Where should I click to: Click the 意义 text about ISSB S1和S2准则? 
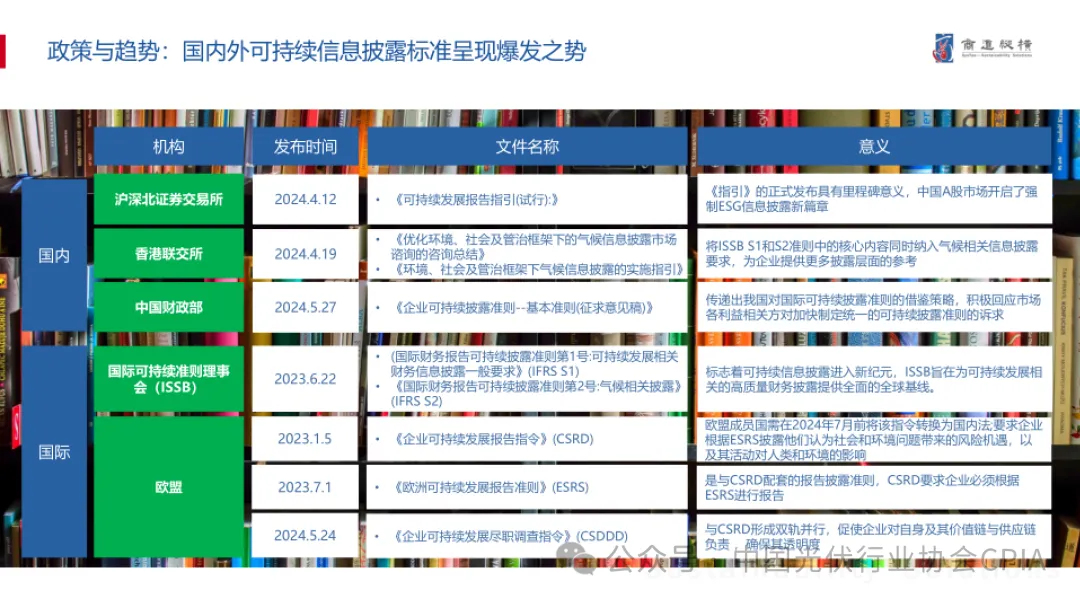click(871, 254)
